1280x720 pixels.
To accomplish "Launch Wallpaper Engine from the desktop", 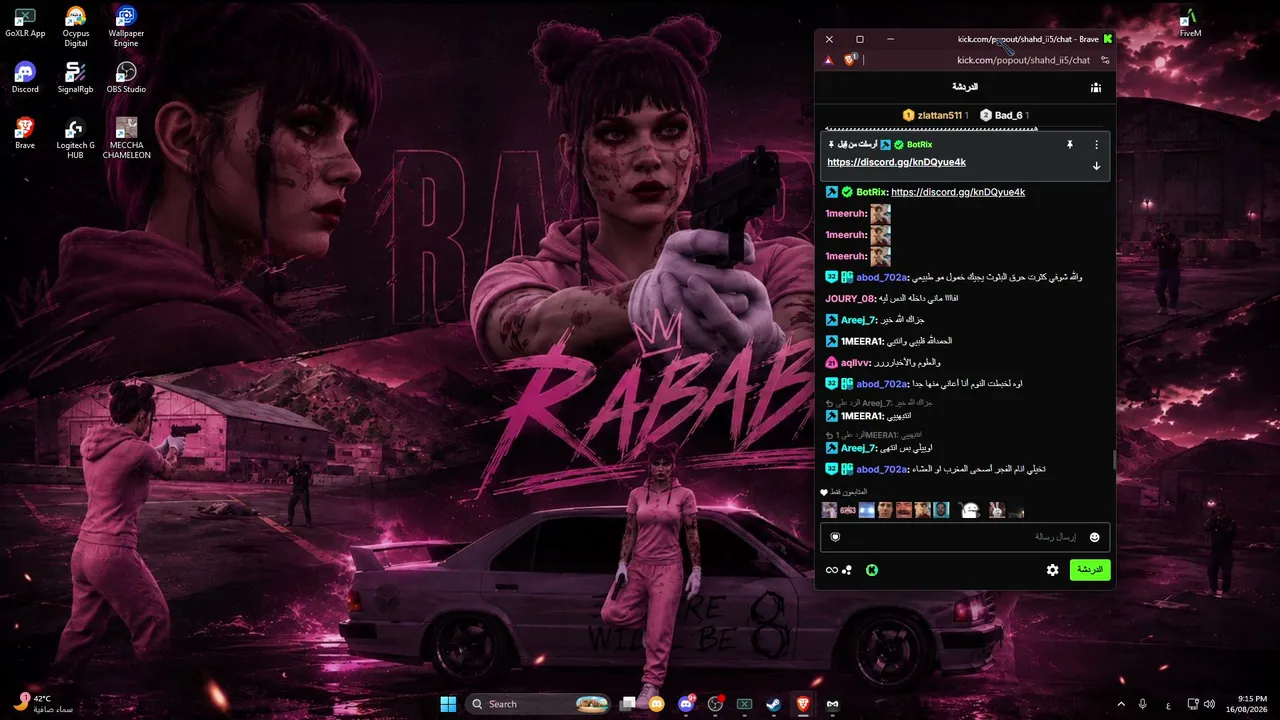I will [x=126, y=27].
